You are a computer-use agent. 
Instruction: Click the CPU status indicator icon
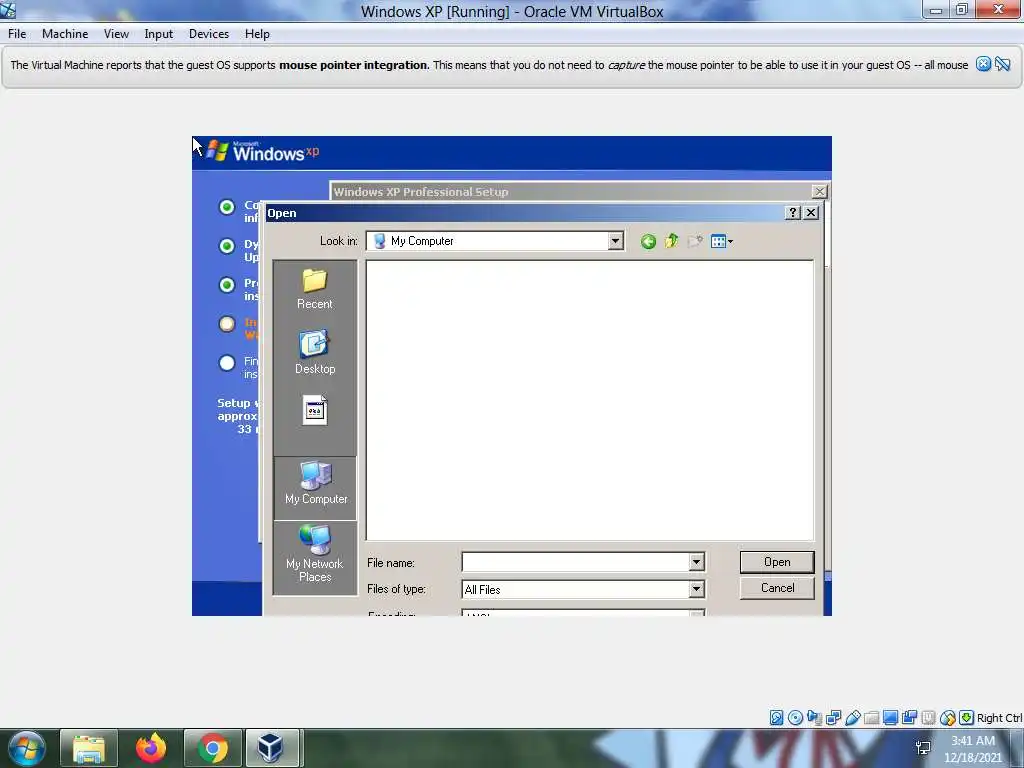pyautogui.click(x=928, y=718)
